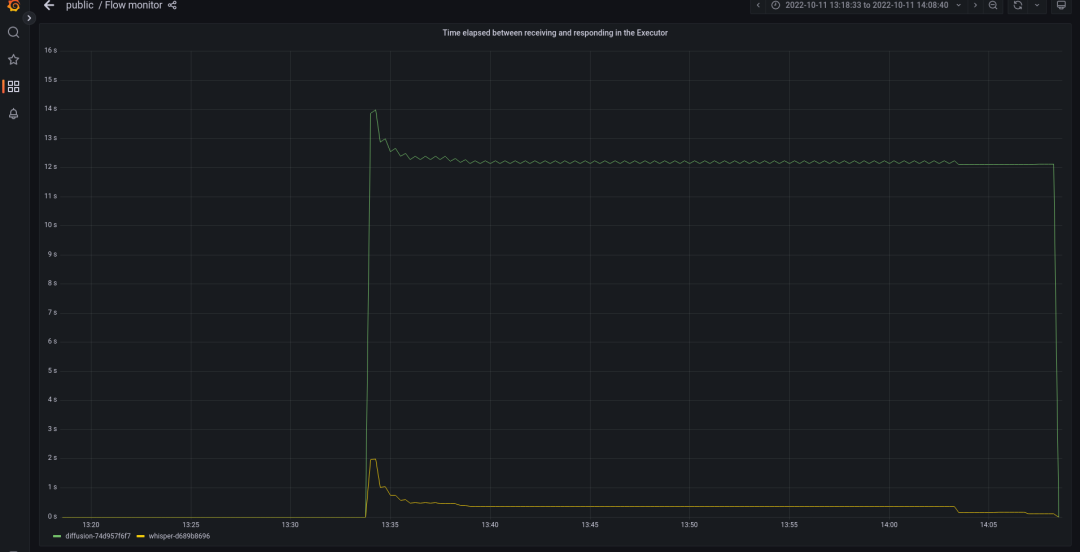Refresh the dashboard

point(1017,6)
